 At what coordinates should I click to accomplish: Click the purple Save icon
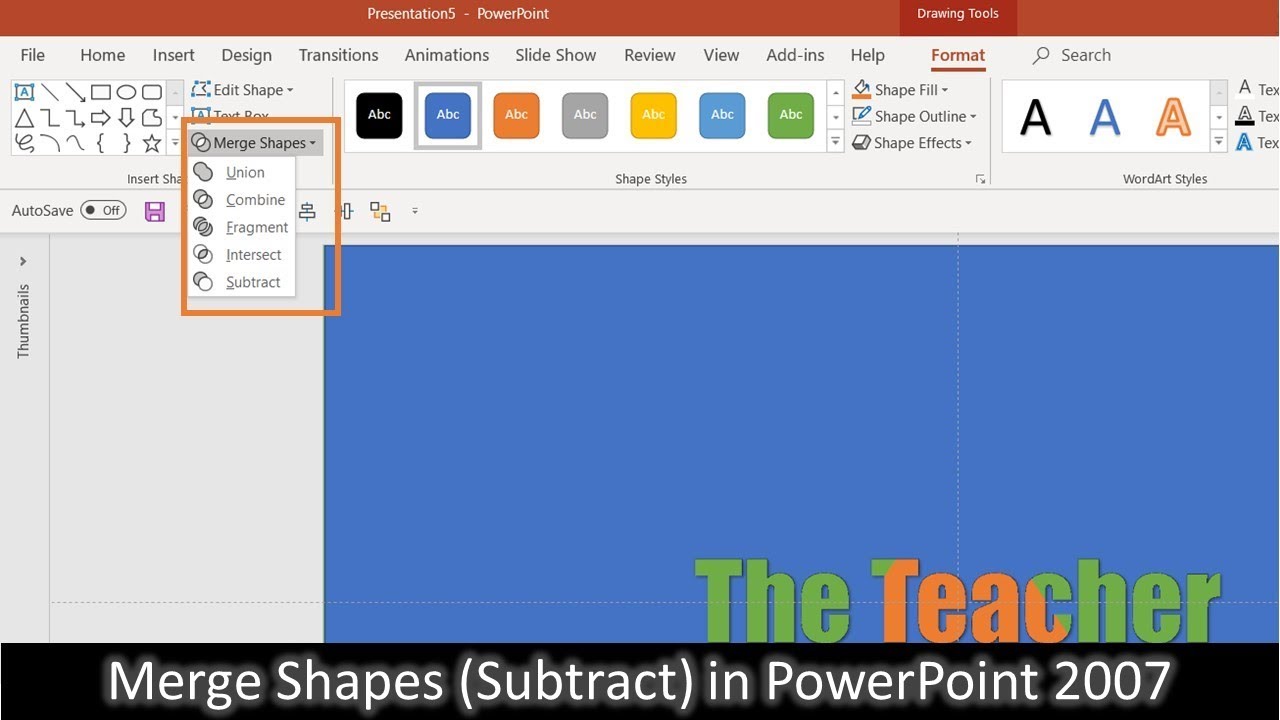(x=155, y=211)
